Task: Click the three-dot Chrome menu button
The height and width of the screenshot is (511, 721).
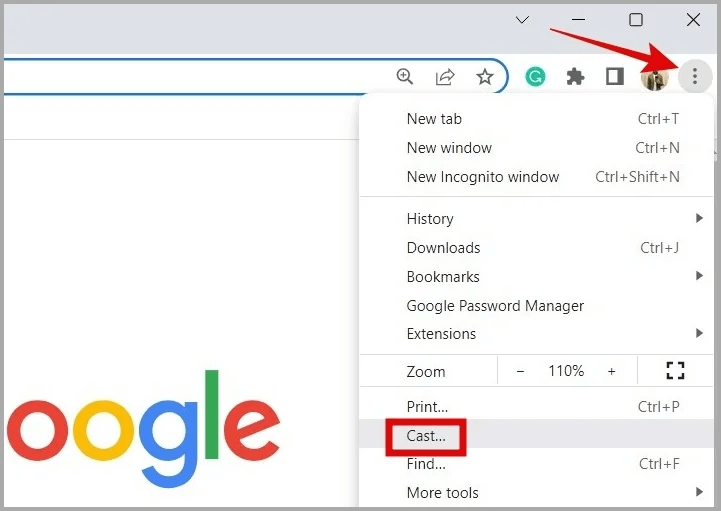Action: (695, 76)
